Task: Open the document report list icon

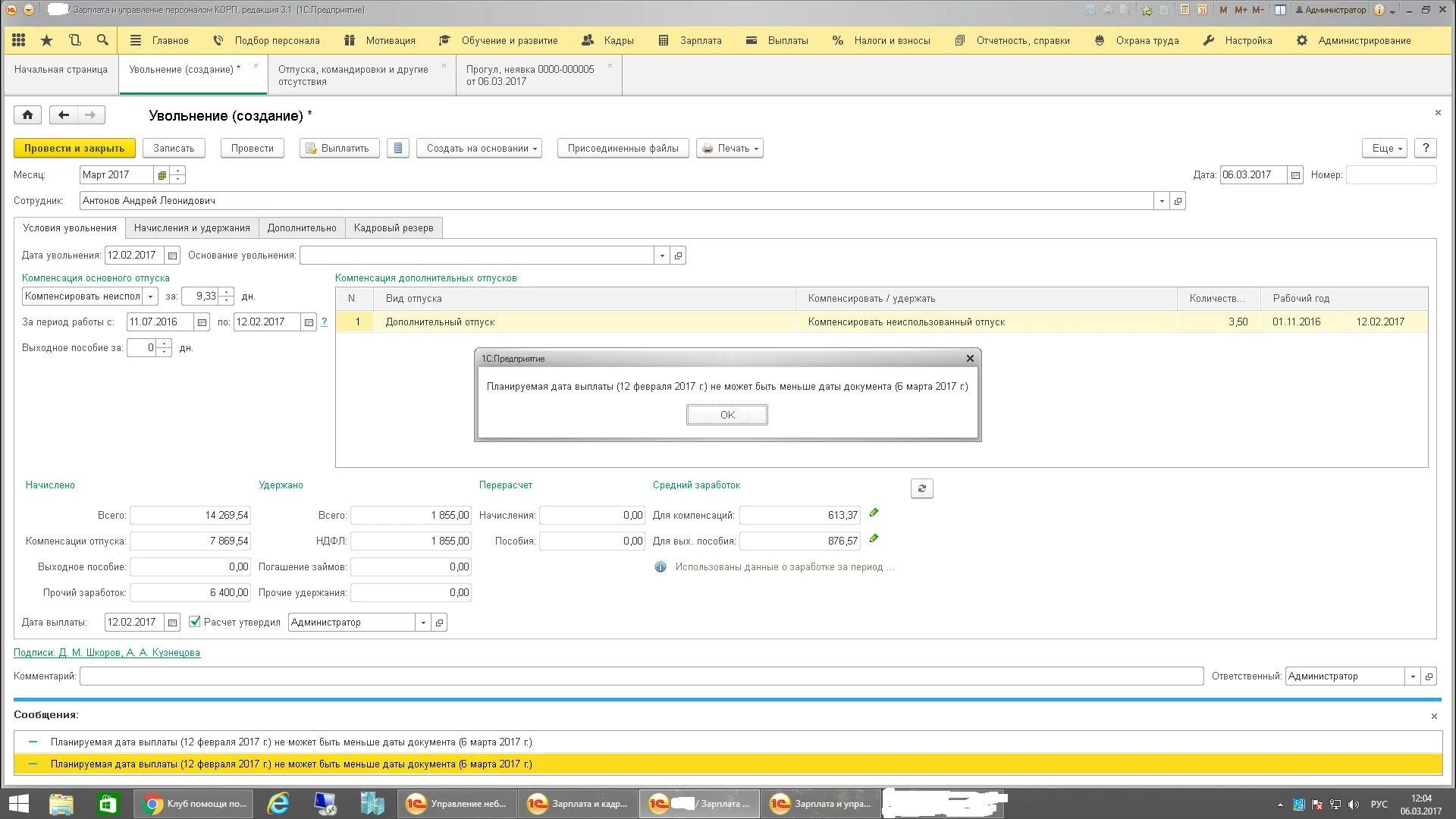Action: coord(398,148)
